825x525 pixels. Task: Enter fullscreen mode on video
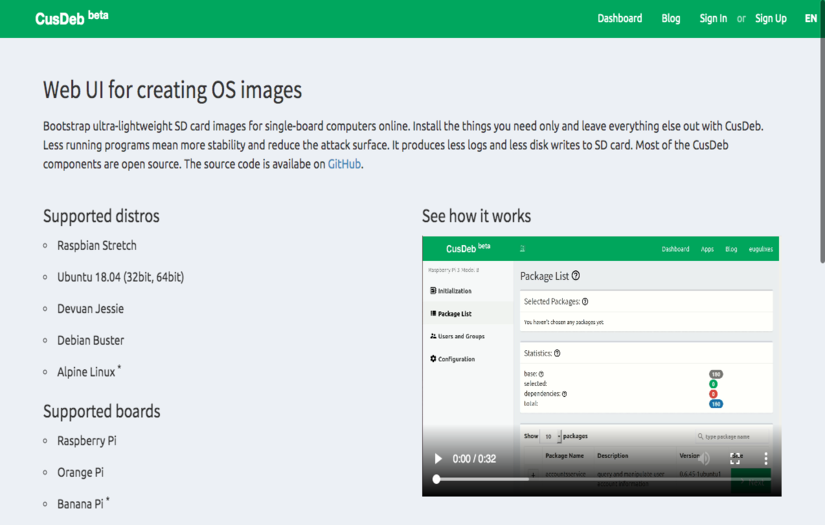[x=735, y=459]
